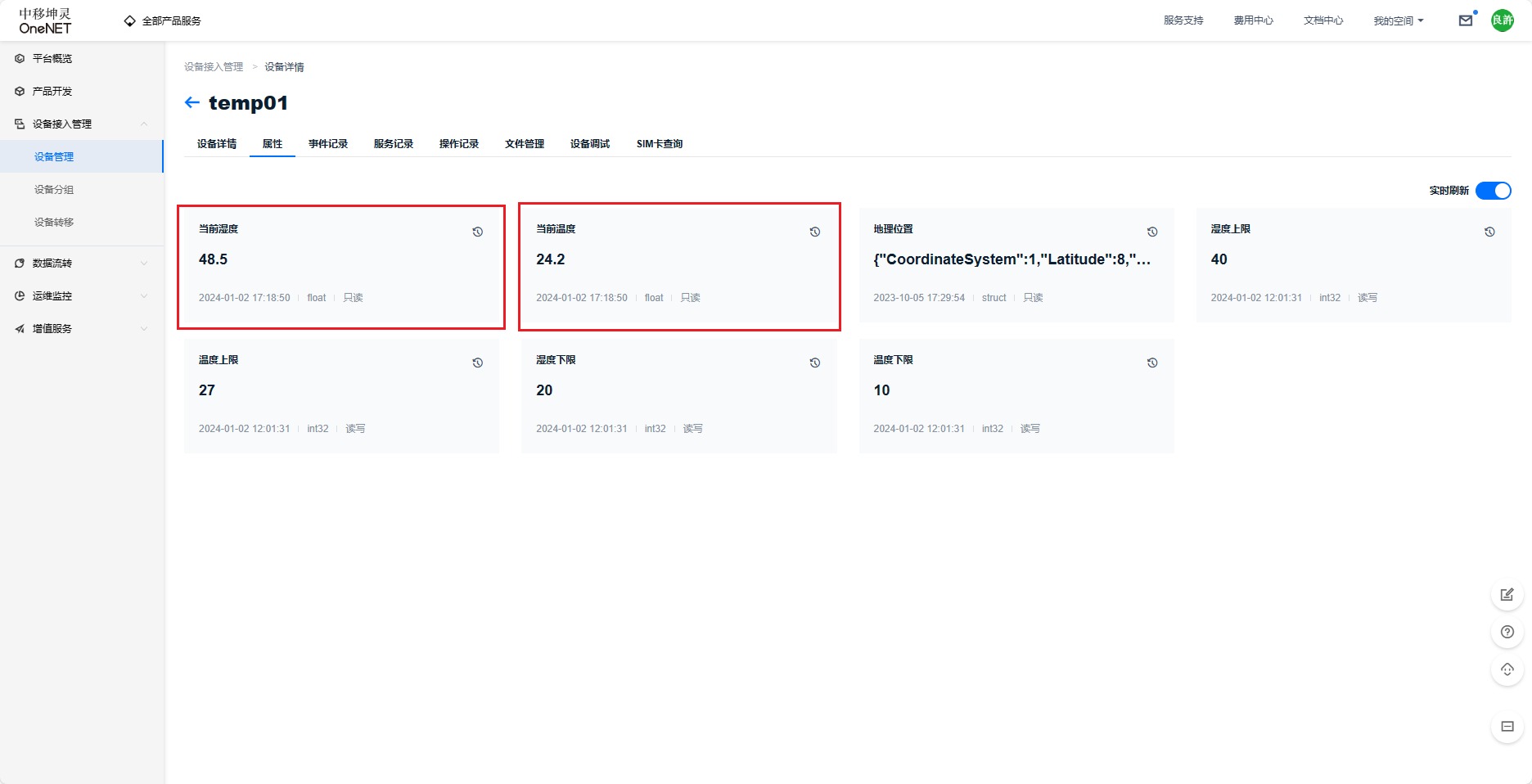Click the diamond icon beside 全部产品服务

[129, 21]
